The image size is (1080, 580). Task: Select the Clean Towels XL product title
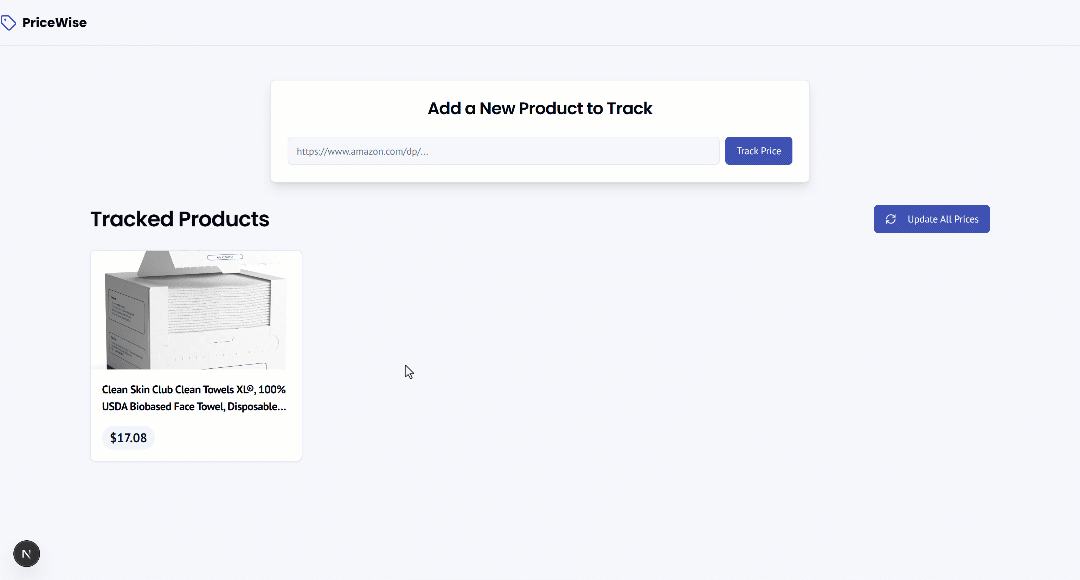click(x=193, y=397)
